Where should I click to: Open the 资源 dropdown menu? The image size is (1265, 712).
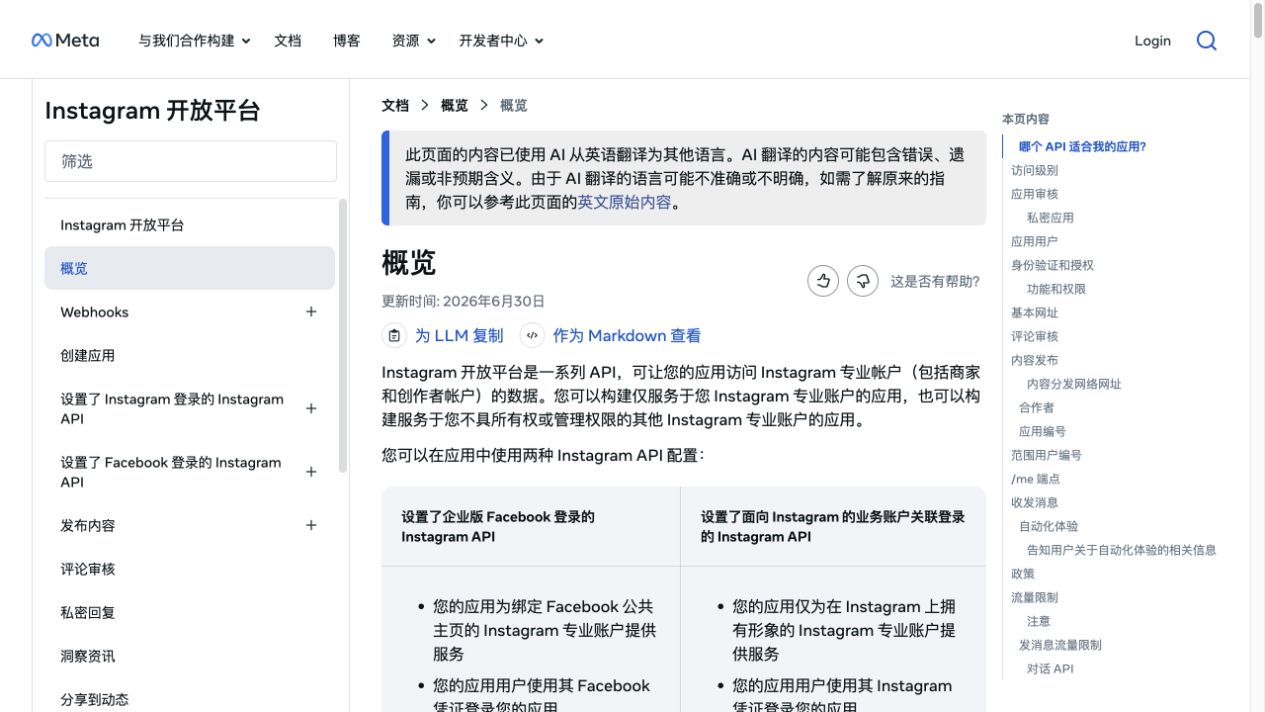414,40
